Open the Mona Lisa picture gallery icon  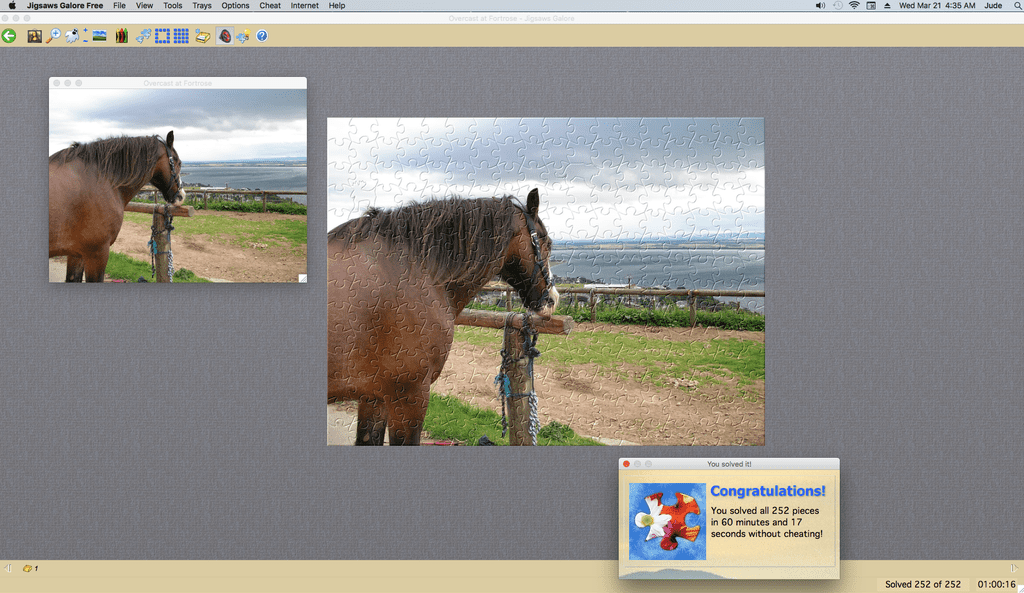[x=35, y=36]
